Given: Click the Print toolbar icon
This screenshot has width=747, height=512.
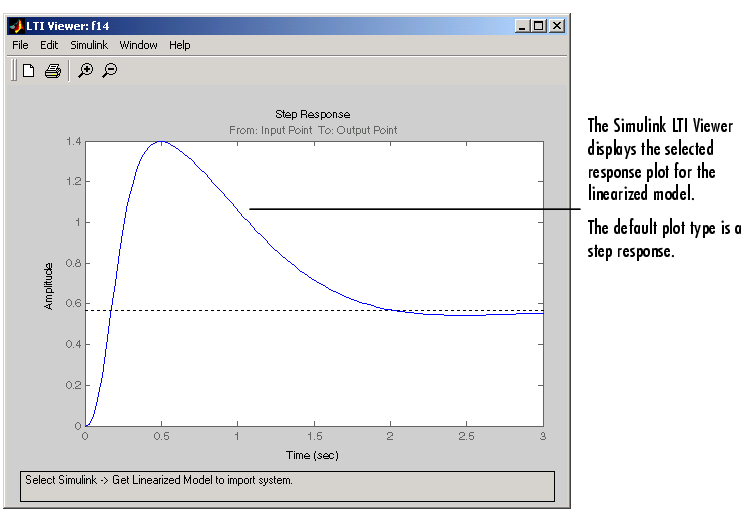Looking at the screenshot, I should coord(53,70).
